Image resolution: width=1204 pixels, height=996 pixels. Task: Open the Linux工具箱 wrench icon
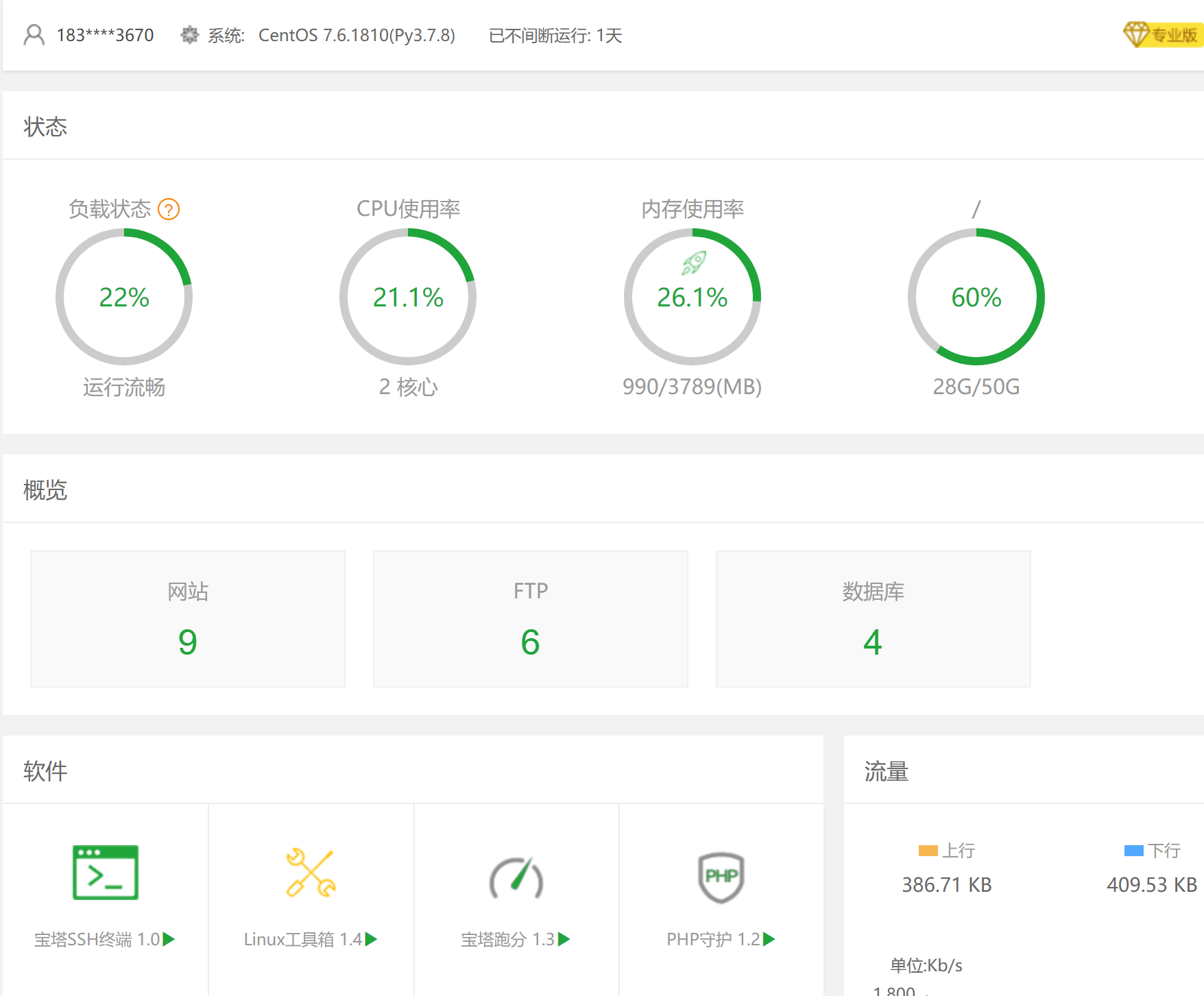pyautogui.click(x=311, y=873)
